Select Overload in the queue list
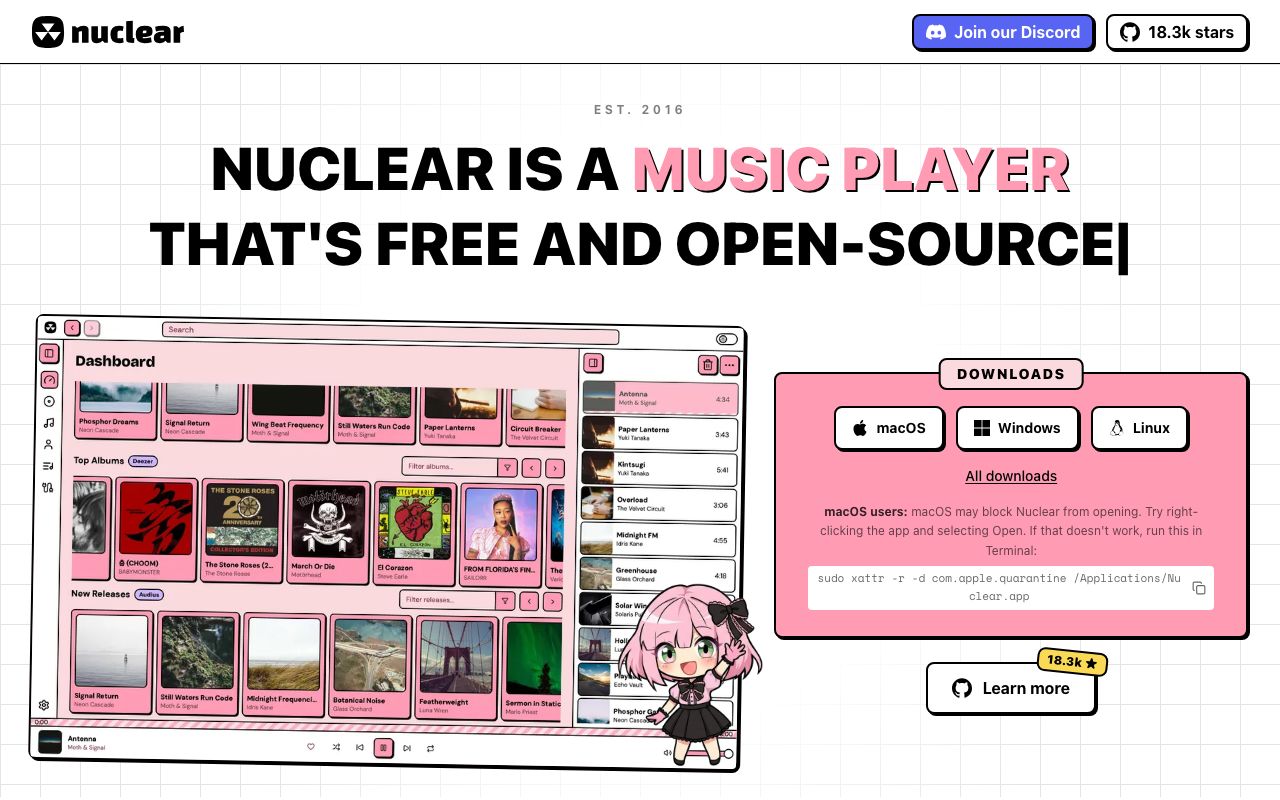The height and width of the screenshot is (800, 1280). 659,504
